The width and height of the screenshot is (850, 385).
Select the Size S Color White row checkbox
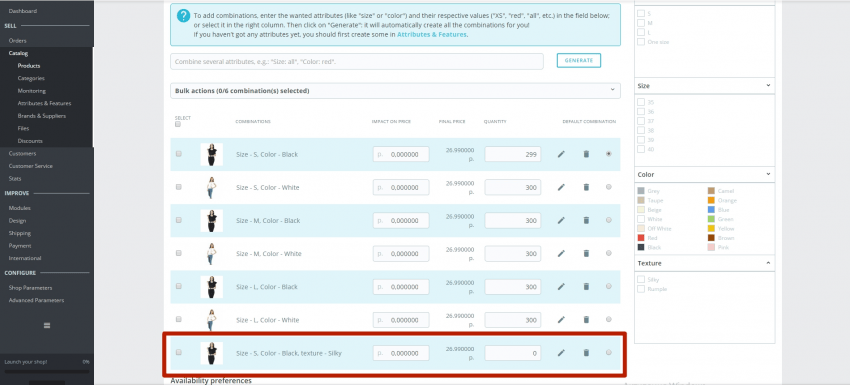pos(179,187)
